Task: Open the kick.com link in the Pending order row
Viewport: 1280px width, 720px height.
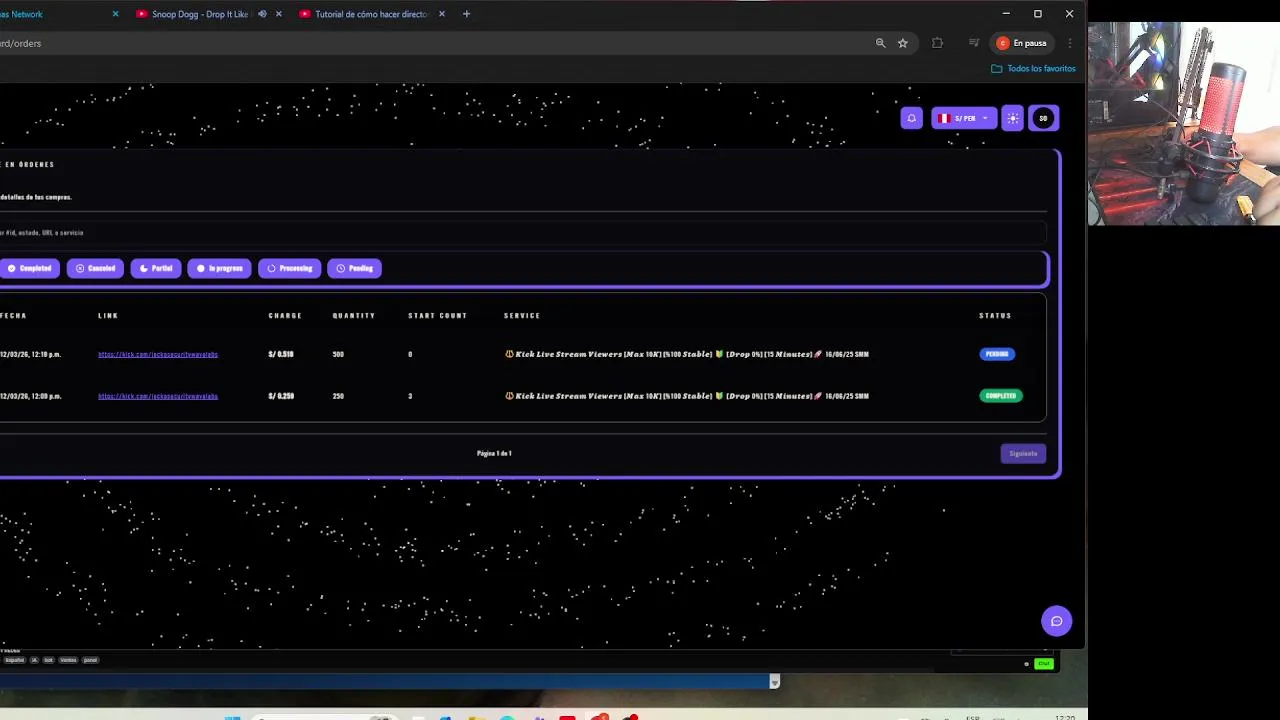Action: (x=158, y=354)
